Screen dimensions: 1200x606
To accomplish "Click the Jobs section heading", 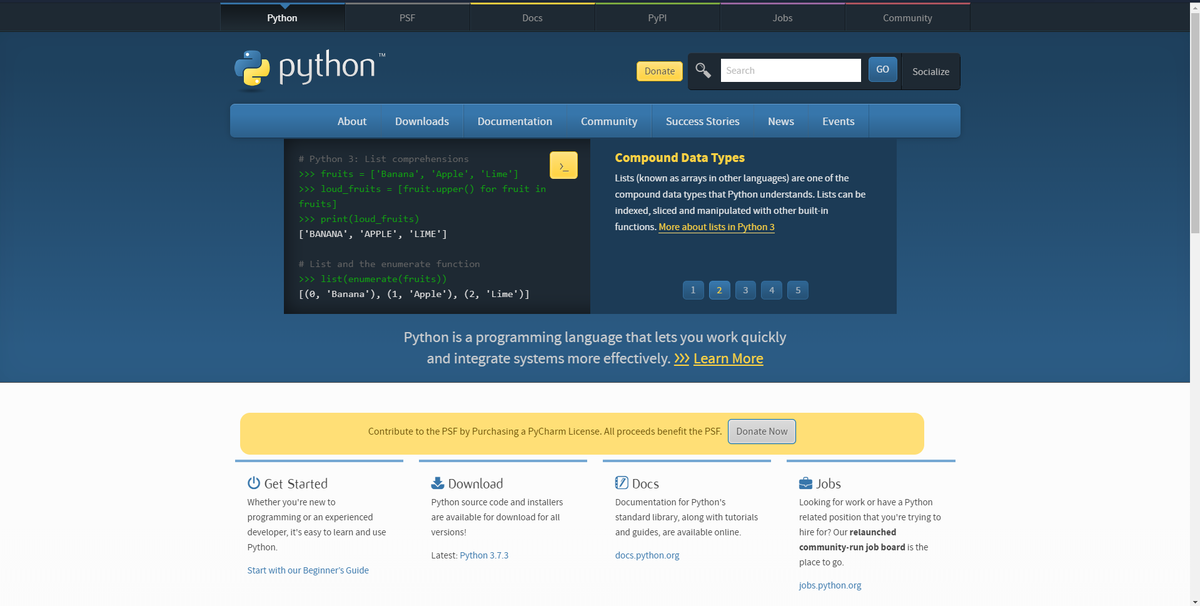I will 828,483.
